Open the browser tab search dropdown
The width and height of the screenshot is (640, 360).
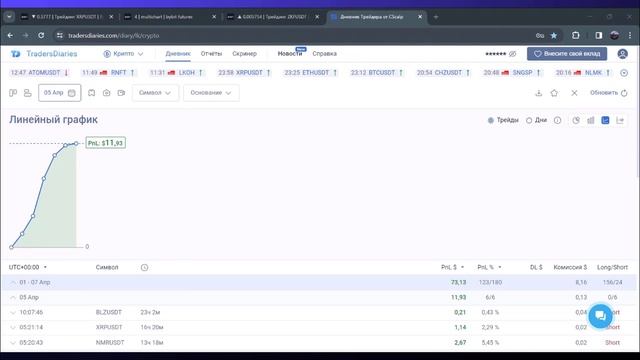(x=9, y=17)
